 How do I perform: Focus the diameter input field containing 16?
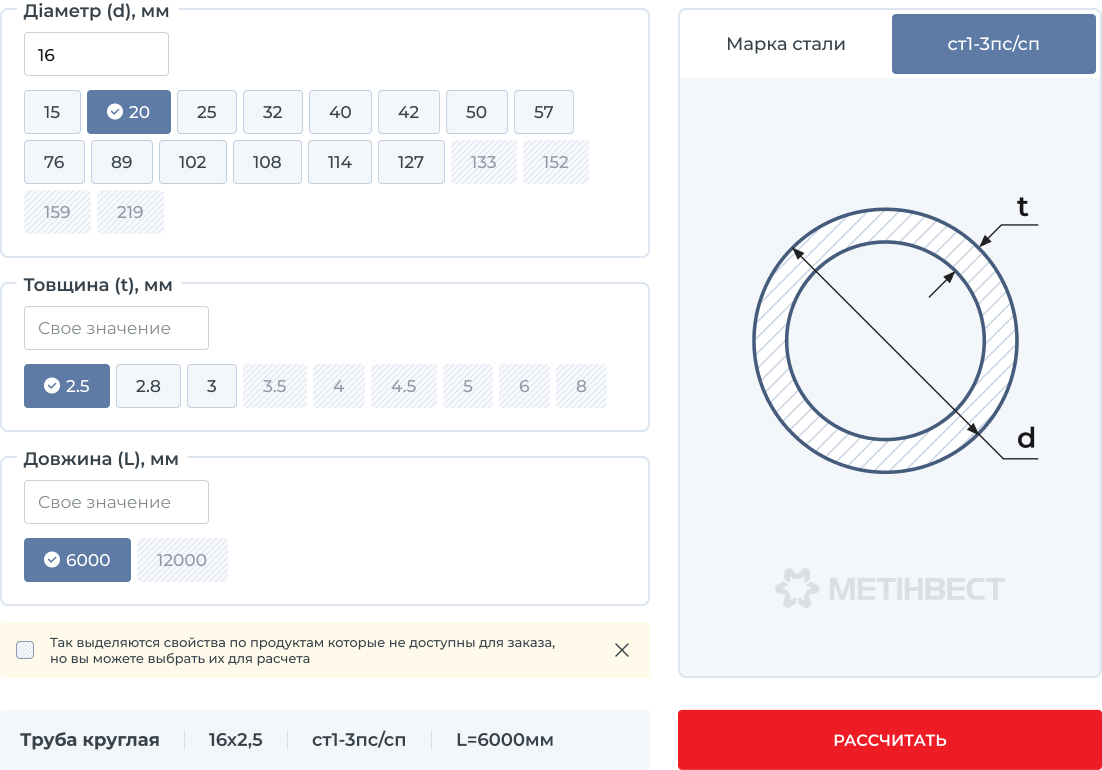tap(96, 54)
